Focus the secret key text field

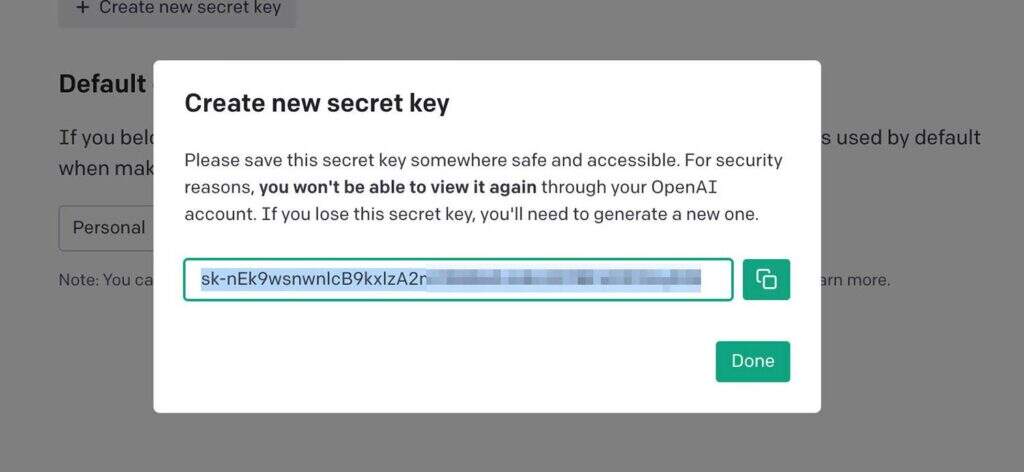tap(457, 280)
